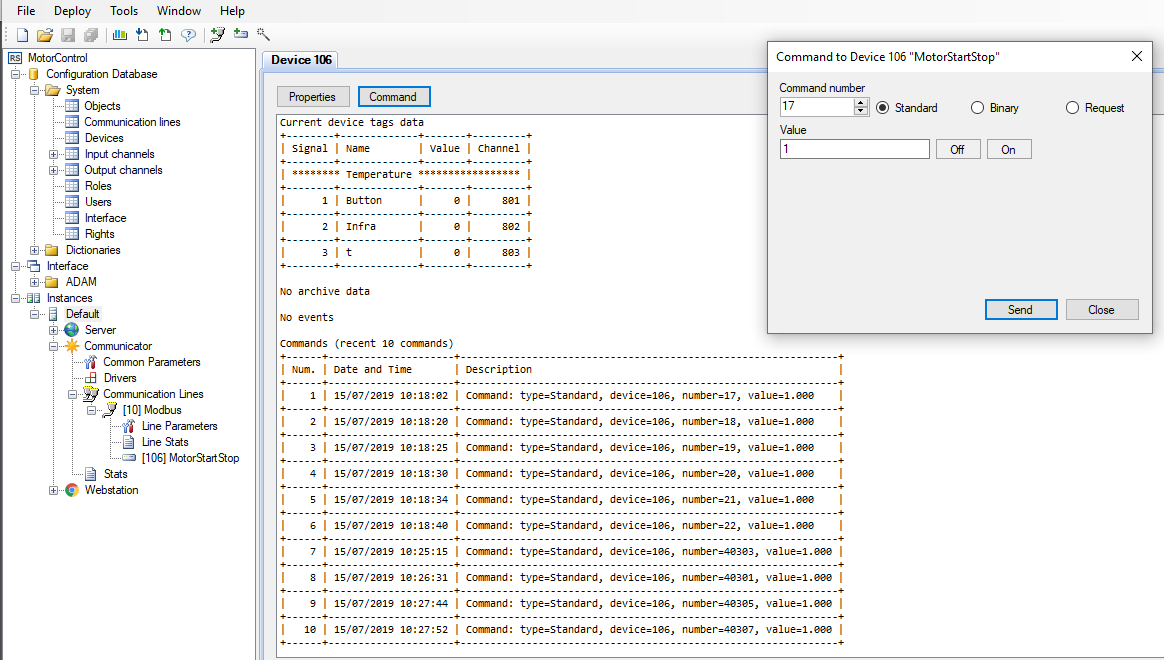Click the Communicator sun-shaped icon
The image size is (1164, 660).
coord(72,346)
